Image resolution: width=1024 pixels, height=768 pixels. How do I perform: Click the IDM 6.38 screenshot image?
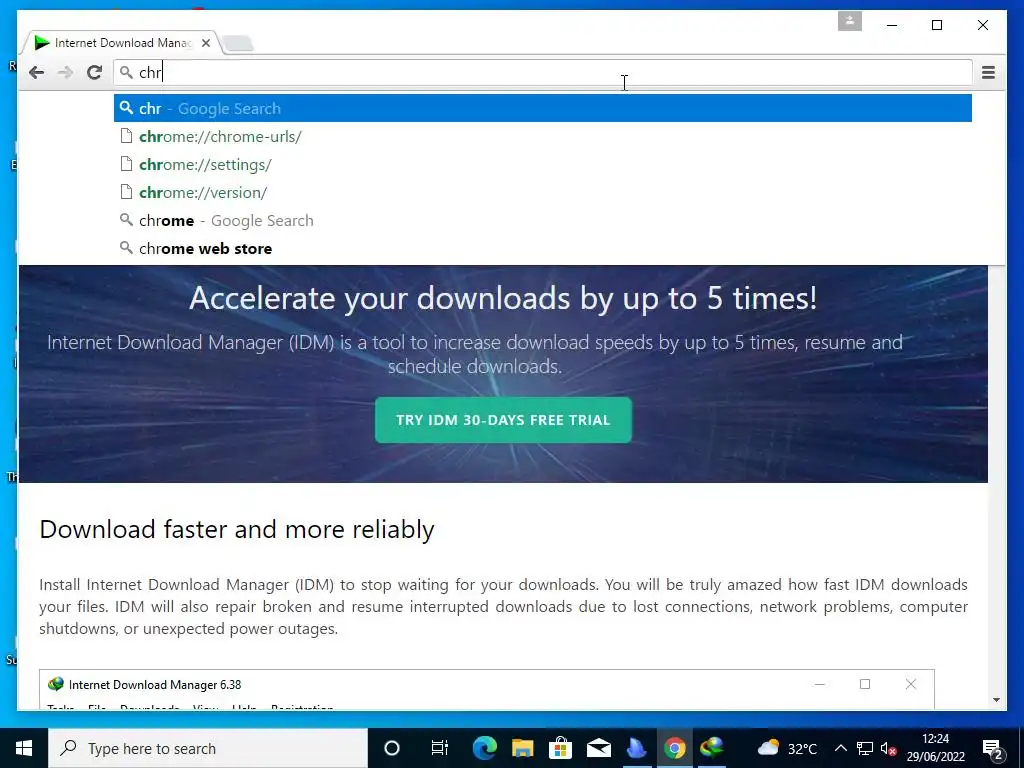click(x=487, y=689)
